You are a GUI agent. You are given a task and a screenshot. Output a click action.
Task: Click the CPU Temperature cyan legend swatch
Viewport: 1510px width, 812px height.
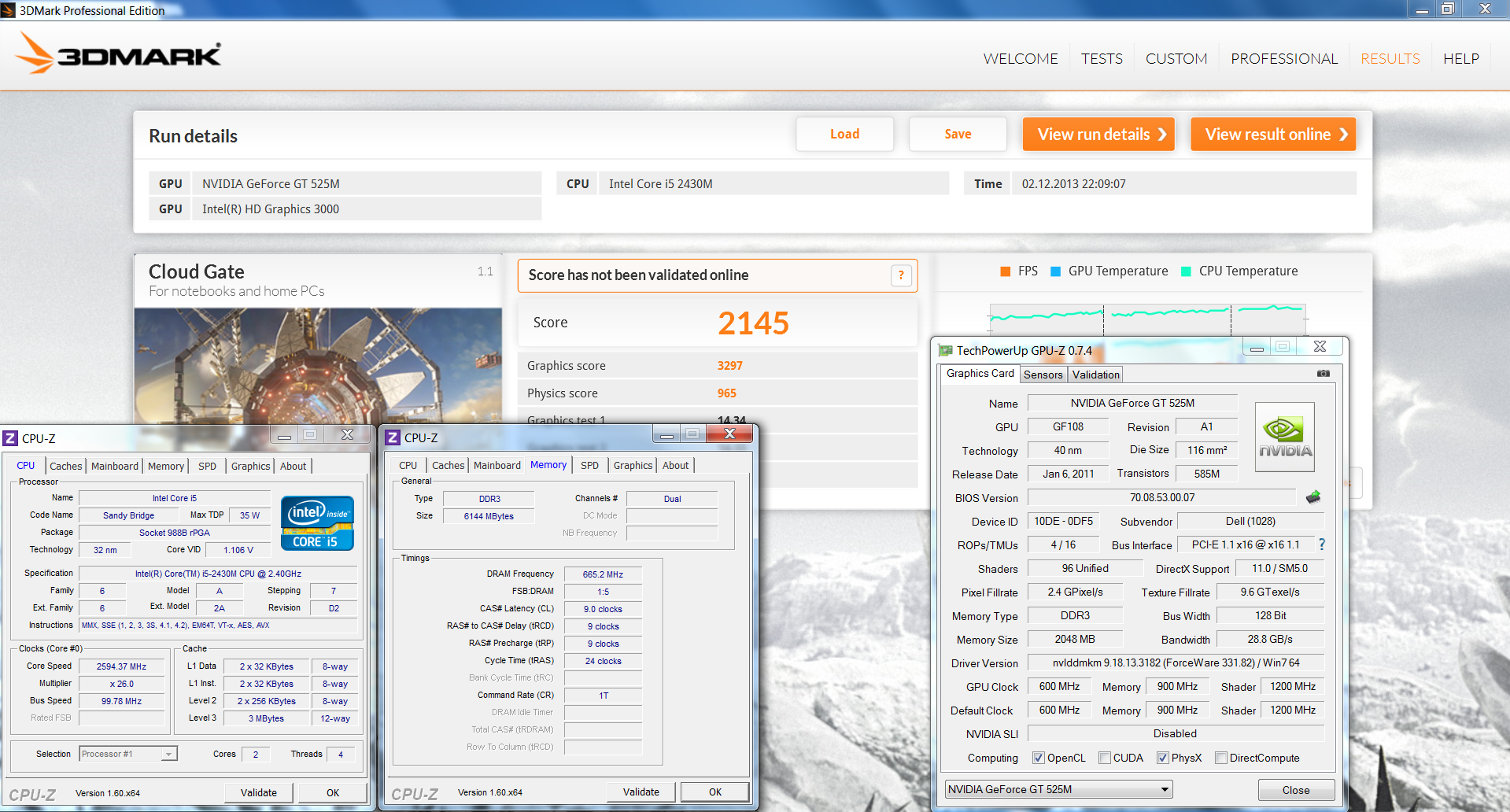(1186, 271)
